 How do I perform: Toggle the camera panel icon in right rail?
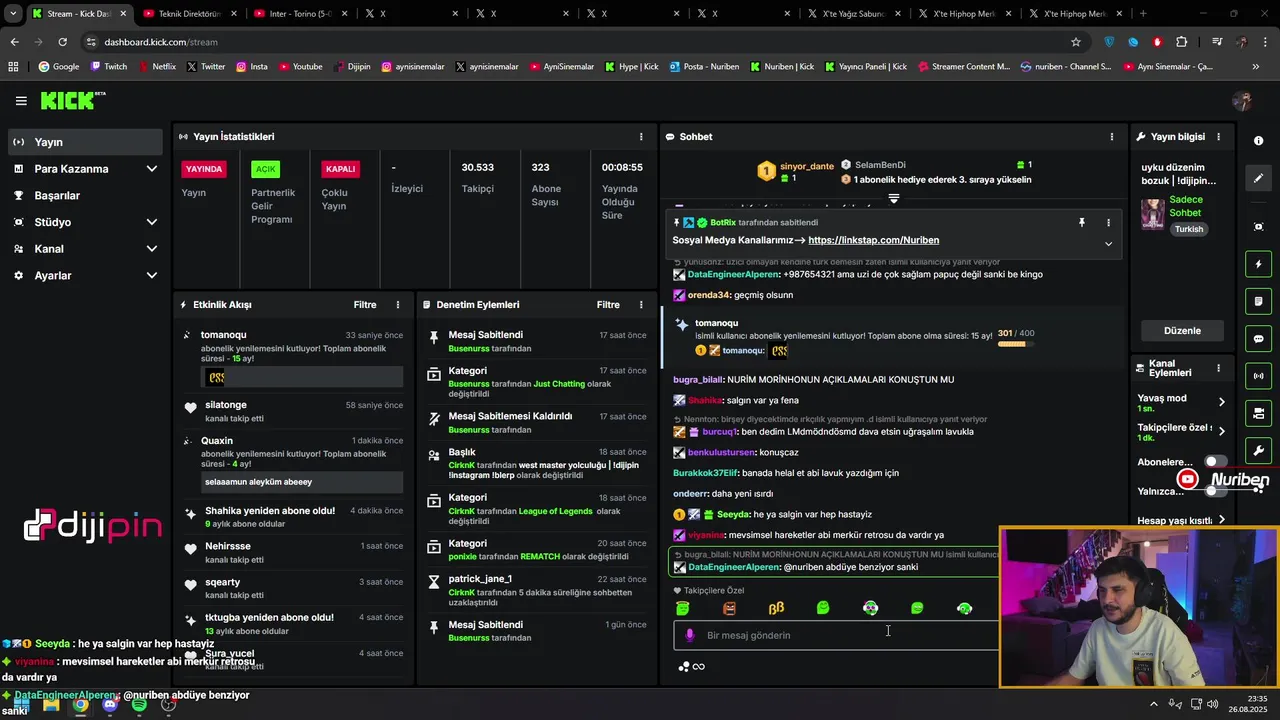1259,413
